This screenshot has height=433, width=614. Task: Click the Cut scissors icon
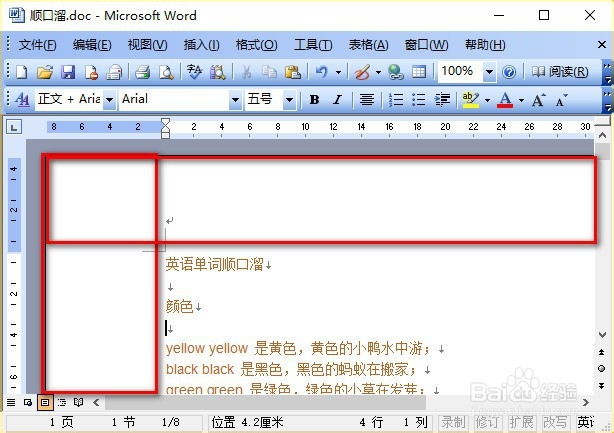point(246,72)
